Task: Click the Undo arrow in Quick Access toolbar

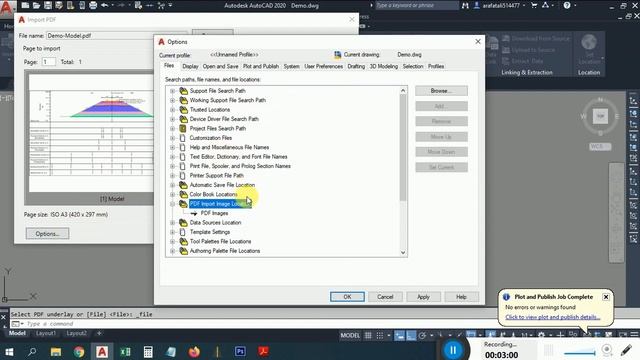Action: [104, 5]
